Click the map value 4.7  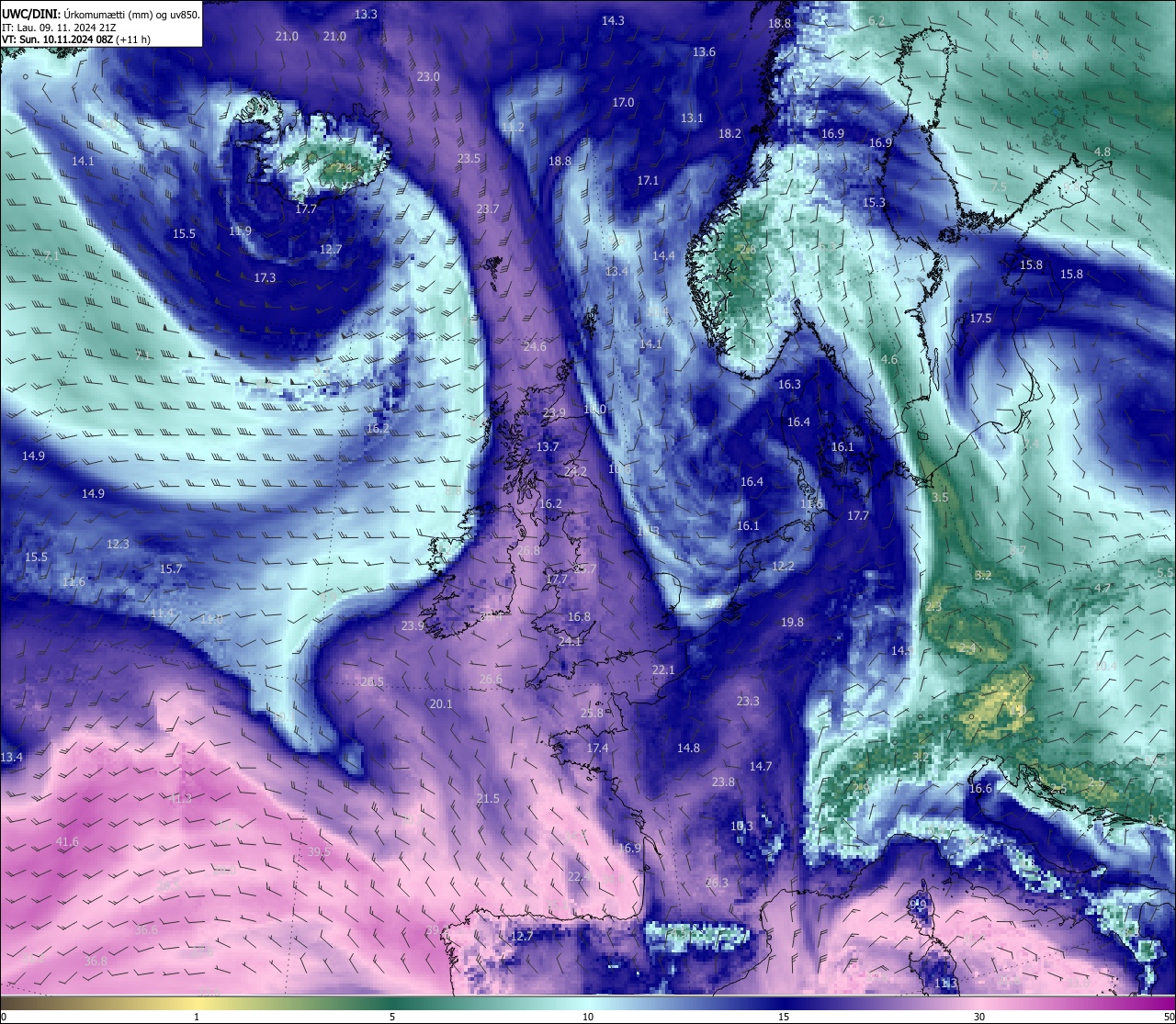coord(1102,589)
